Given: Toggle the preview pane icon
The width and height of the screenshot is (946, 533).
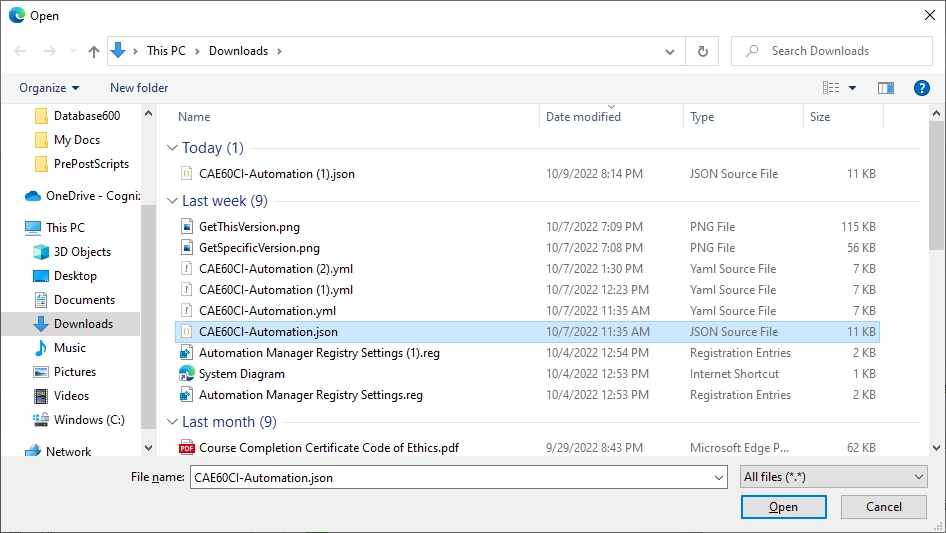Looking at the screenshot, I should [885, 88].
